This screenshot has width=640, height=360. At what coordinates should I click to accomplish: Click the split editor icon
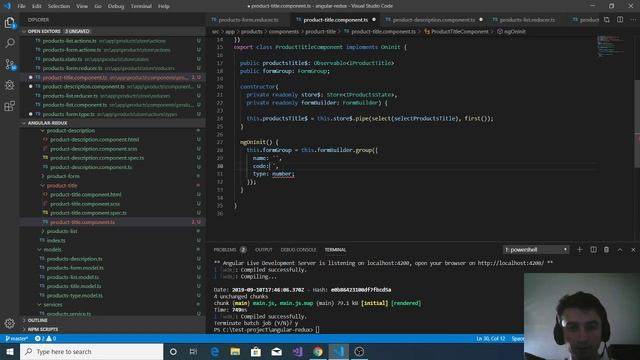pyautogui.click(x=620, y=20)
